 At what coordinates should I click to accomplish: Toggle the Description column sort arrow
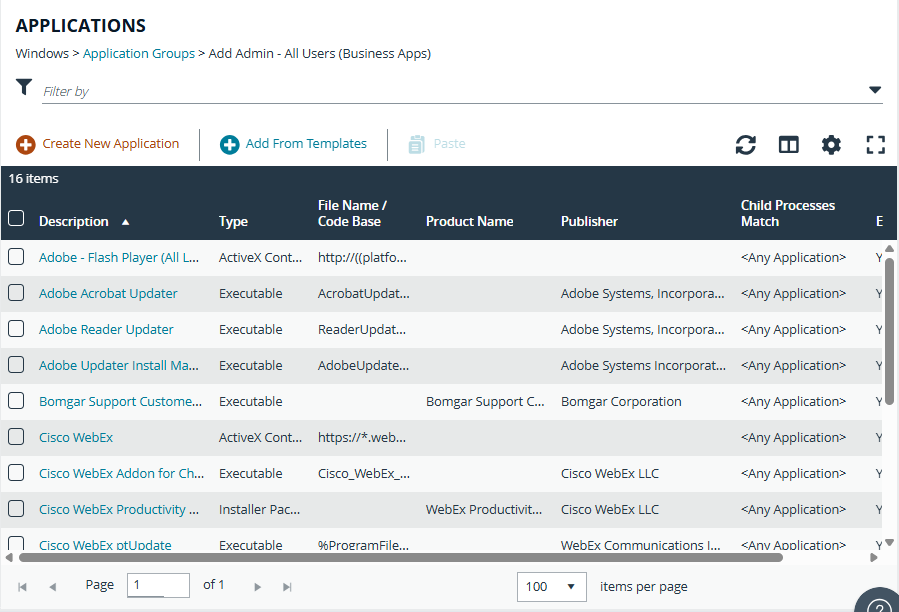[123, 221]
